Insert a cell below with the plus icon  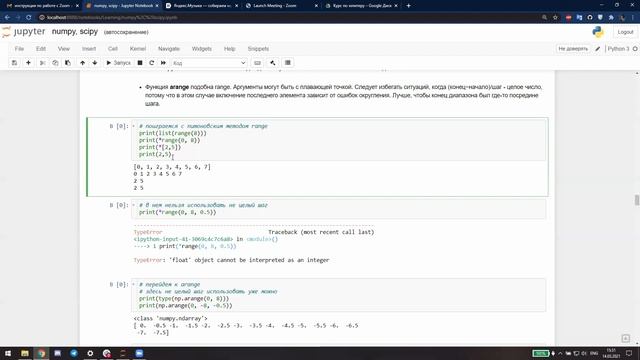tap(28, 63)
